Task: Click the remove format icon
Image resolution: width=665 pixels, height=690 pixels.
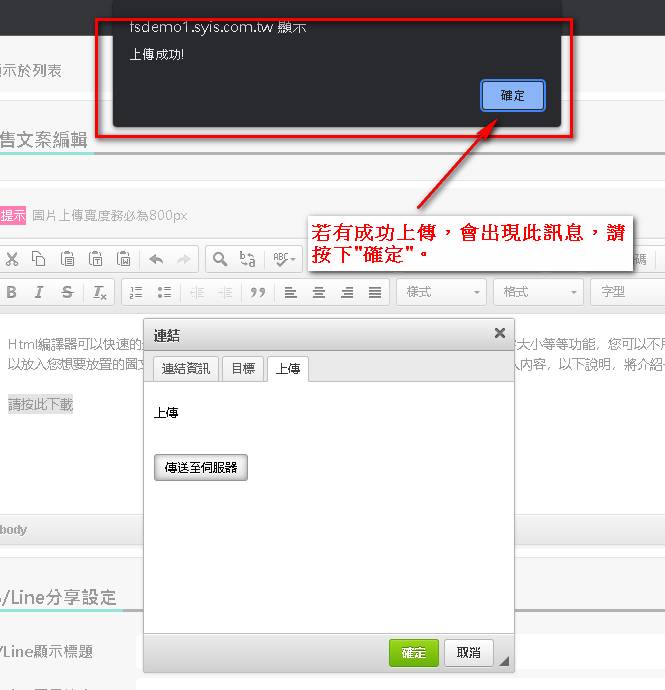Action: (x=100, y=292)
